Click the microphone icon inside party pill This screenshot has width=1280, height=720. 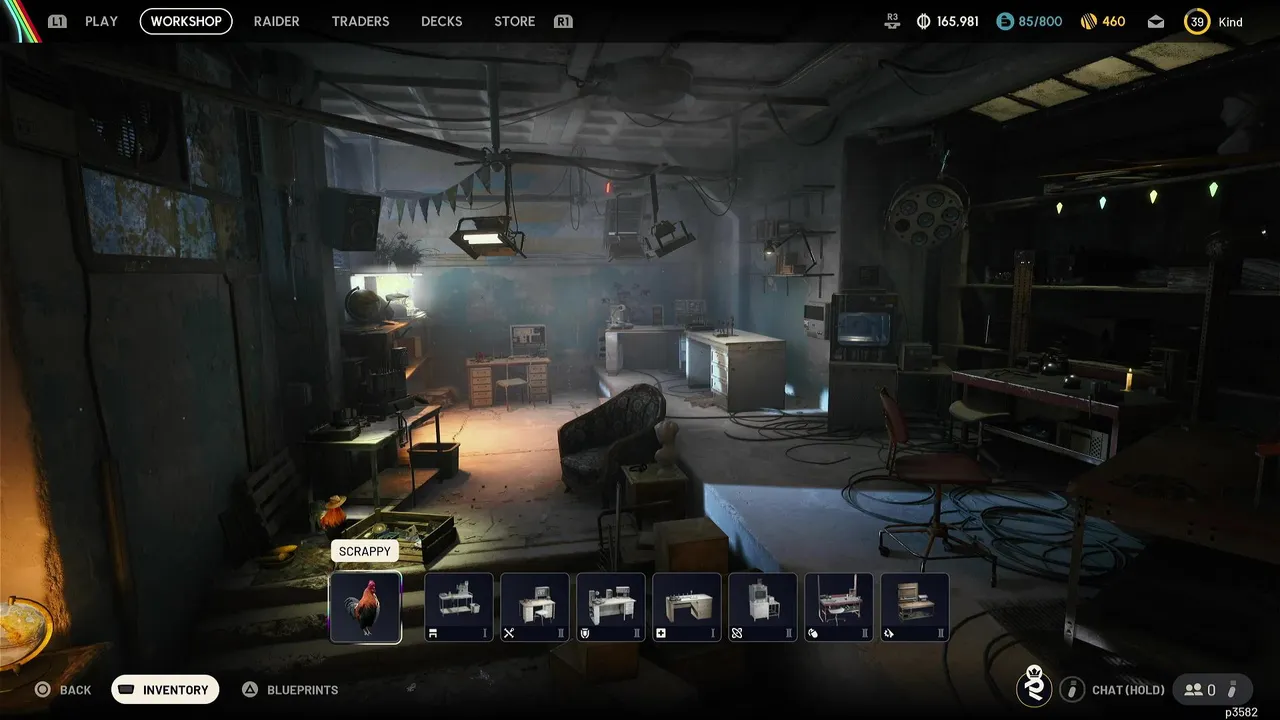pos(1233,690)
